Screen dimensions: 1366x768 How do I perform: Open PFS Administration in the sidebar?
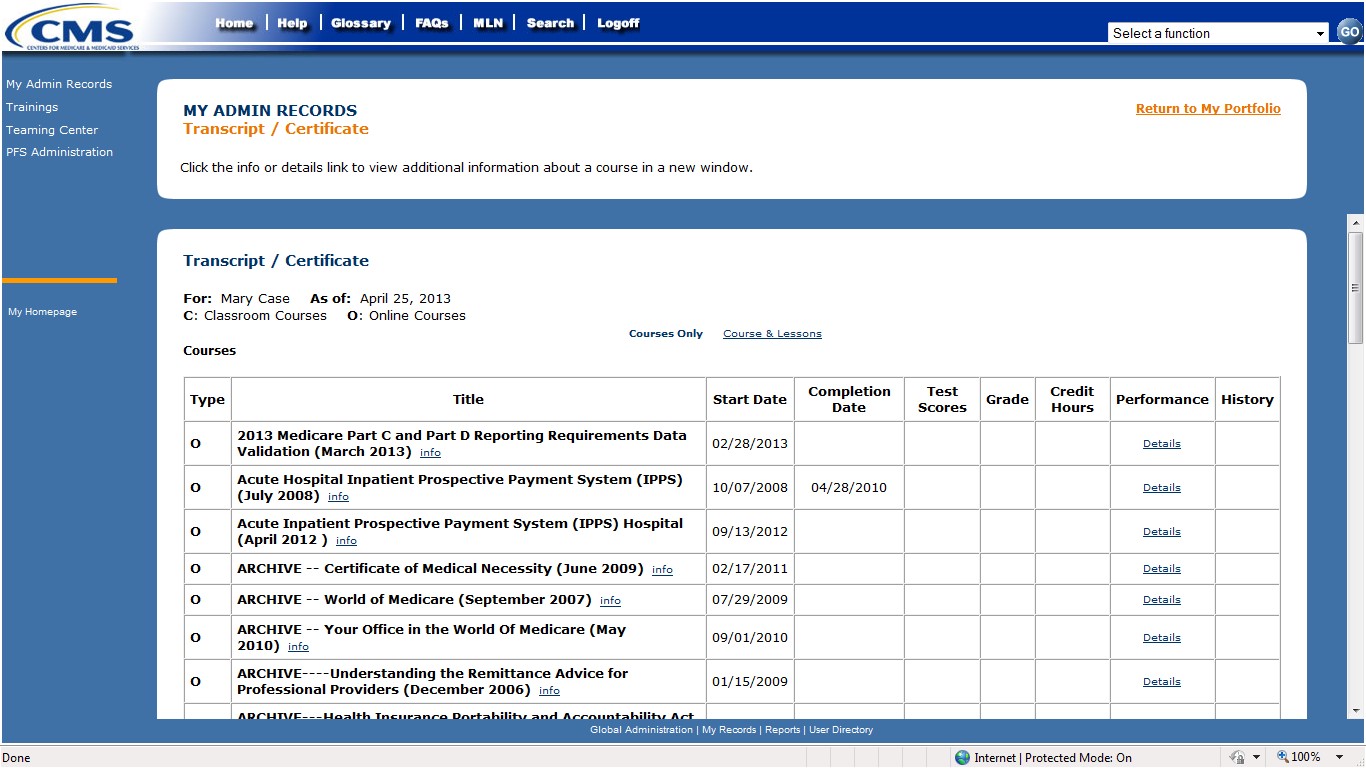pos(59,152)
